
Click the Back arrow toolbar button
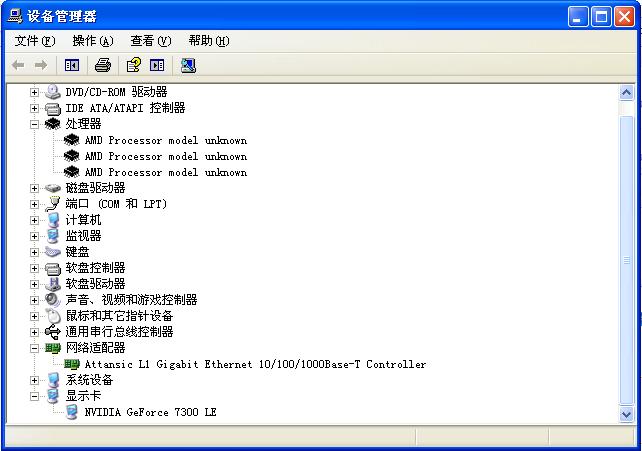[x=18, y=65]
